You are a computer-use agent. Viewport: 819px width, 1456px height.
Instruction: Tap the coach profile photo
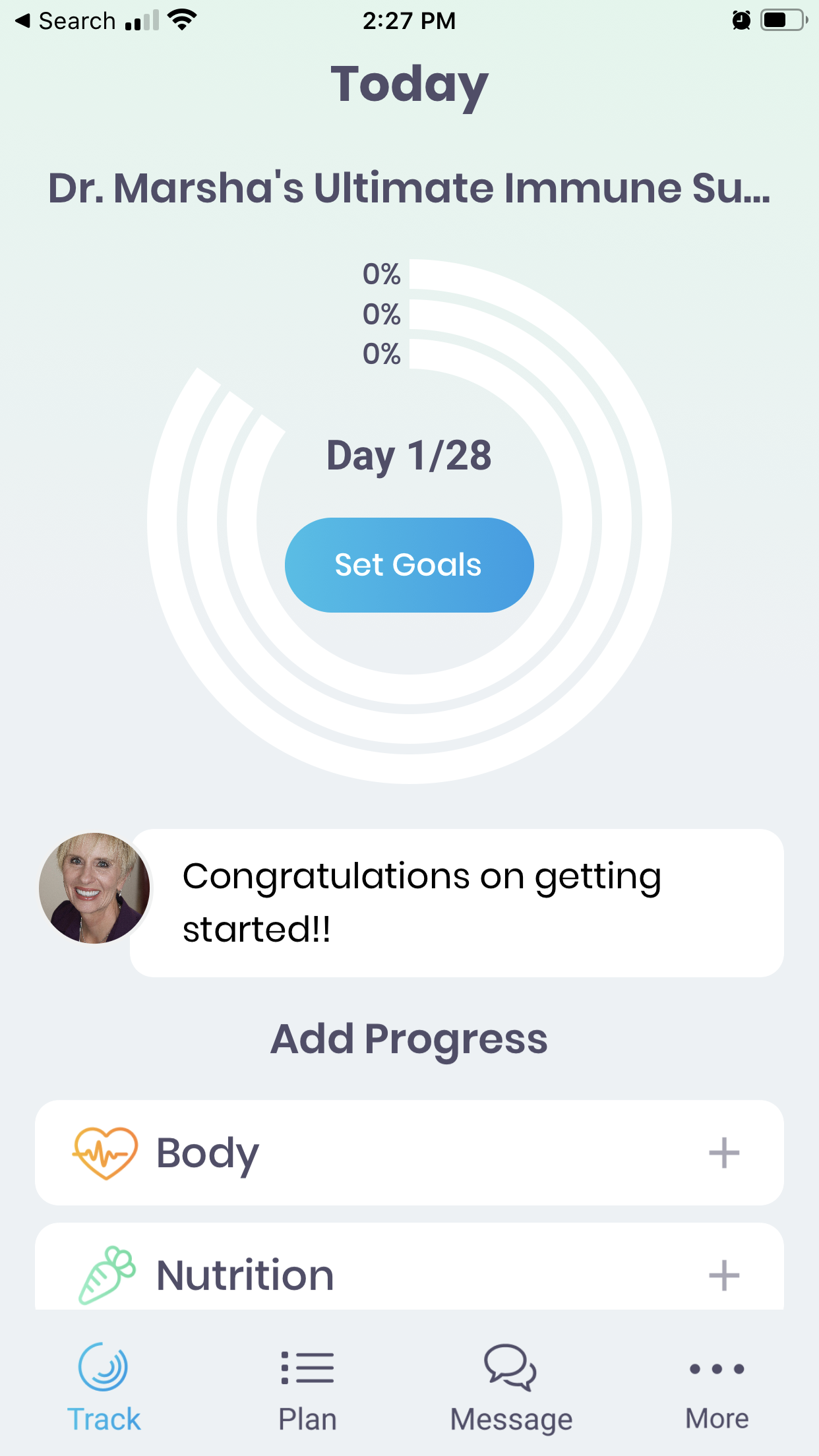(x=95, y=888)
